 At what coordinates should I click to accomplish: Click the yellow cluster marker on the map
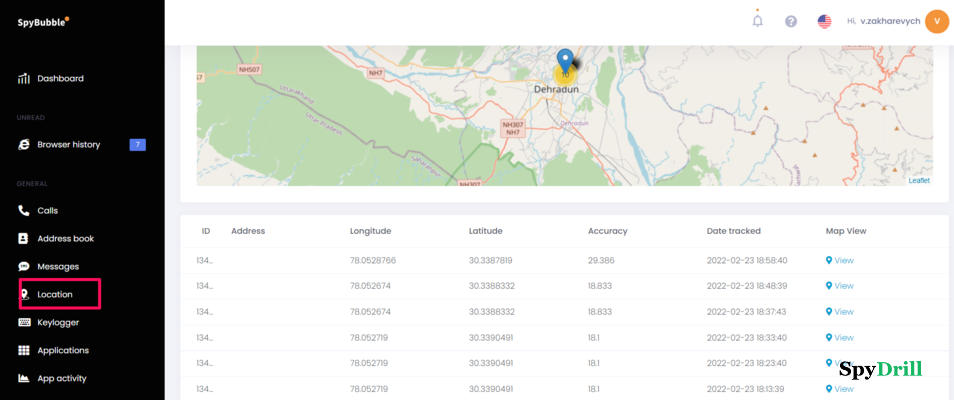coord(565,75)
